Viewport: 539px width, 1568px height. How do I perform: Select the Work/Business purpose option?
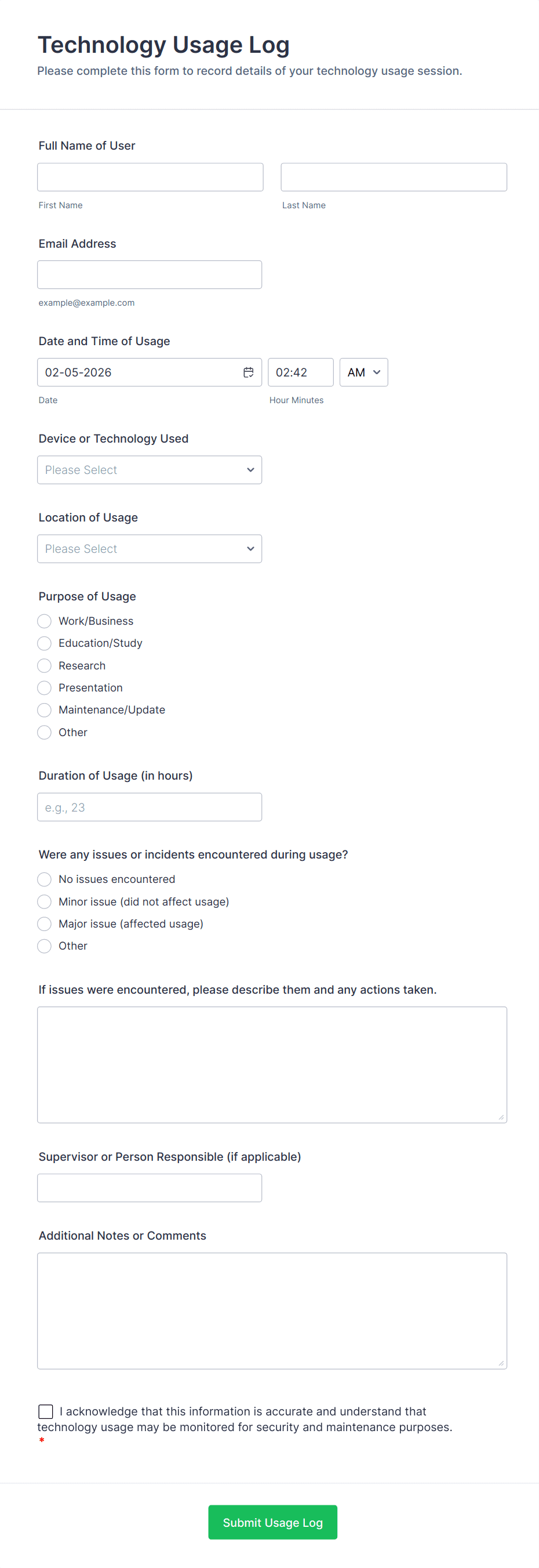[45, 621]
